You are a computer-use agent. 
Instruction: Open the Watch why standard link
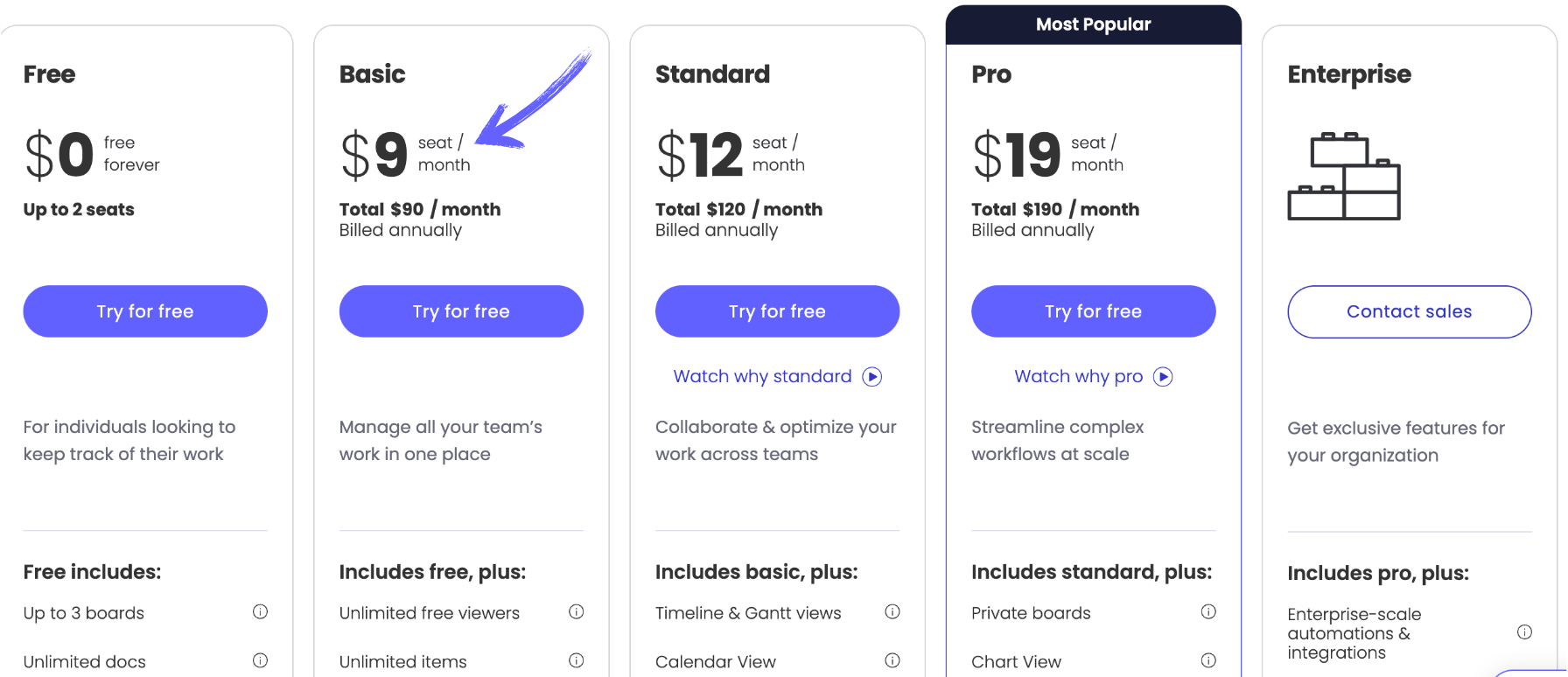(x=776, y=376)
